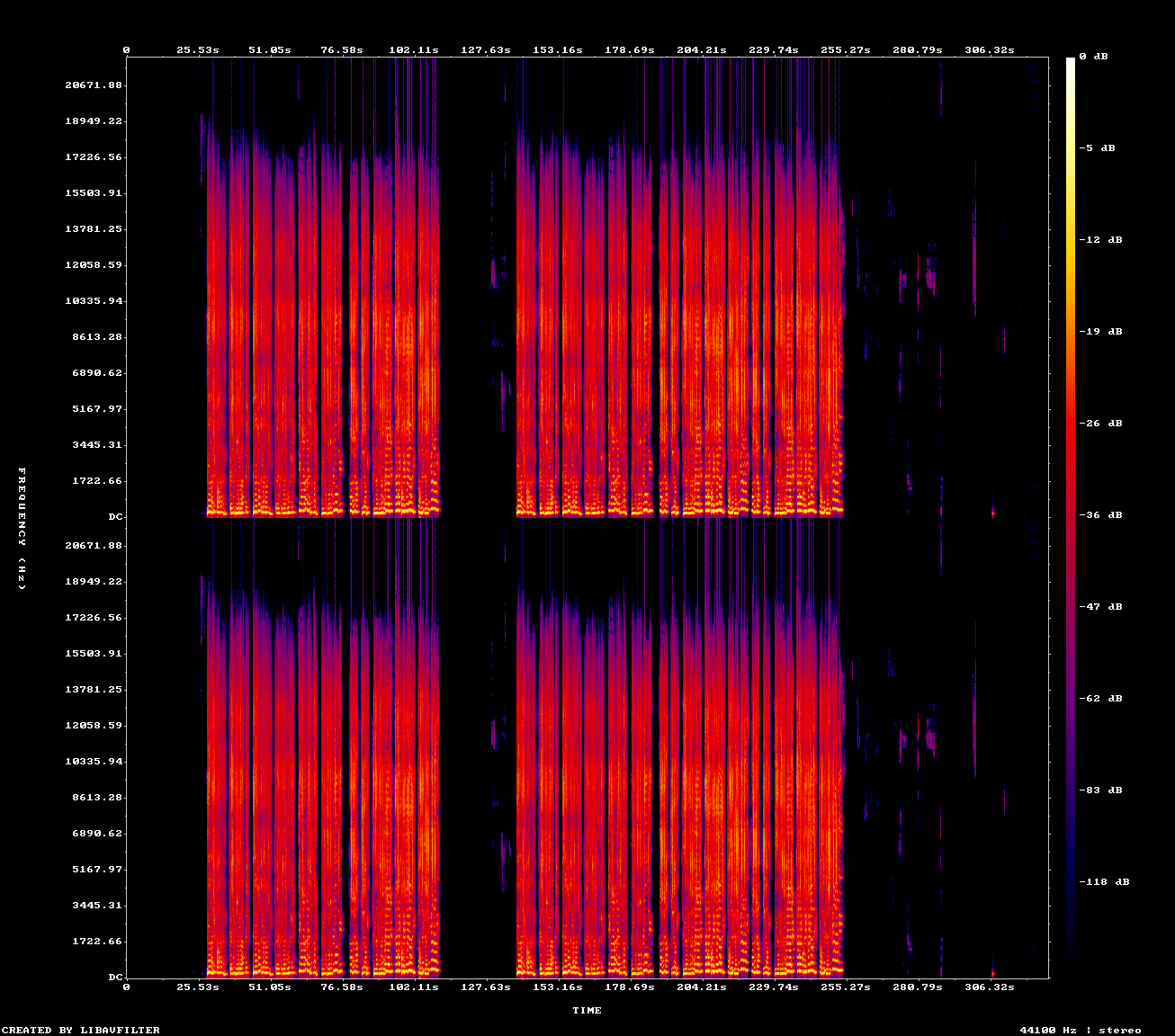Click the -62 dB scale label

(x=1100, y=699)
